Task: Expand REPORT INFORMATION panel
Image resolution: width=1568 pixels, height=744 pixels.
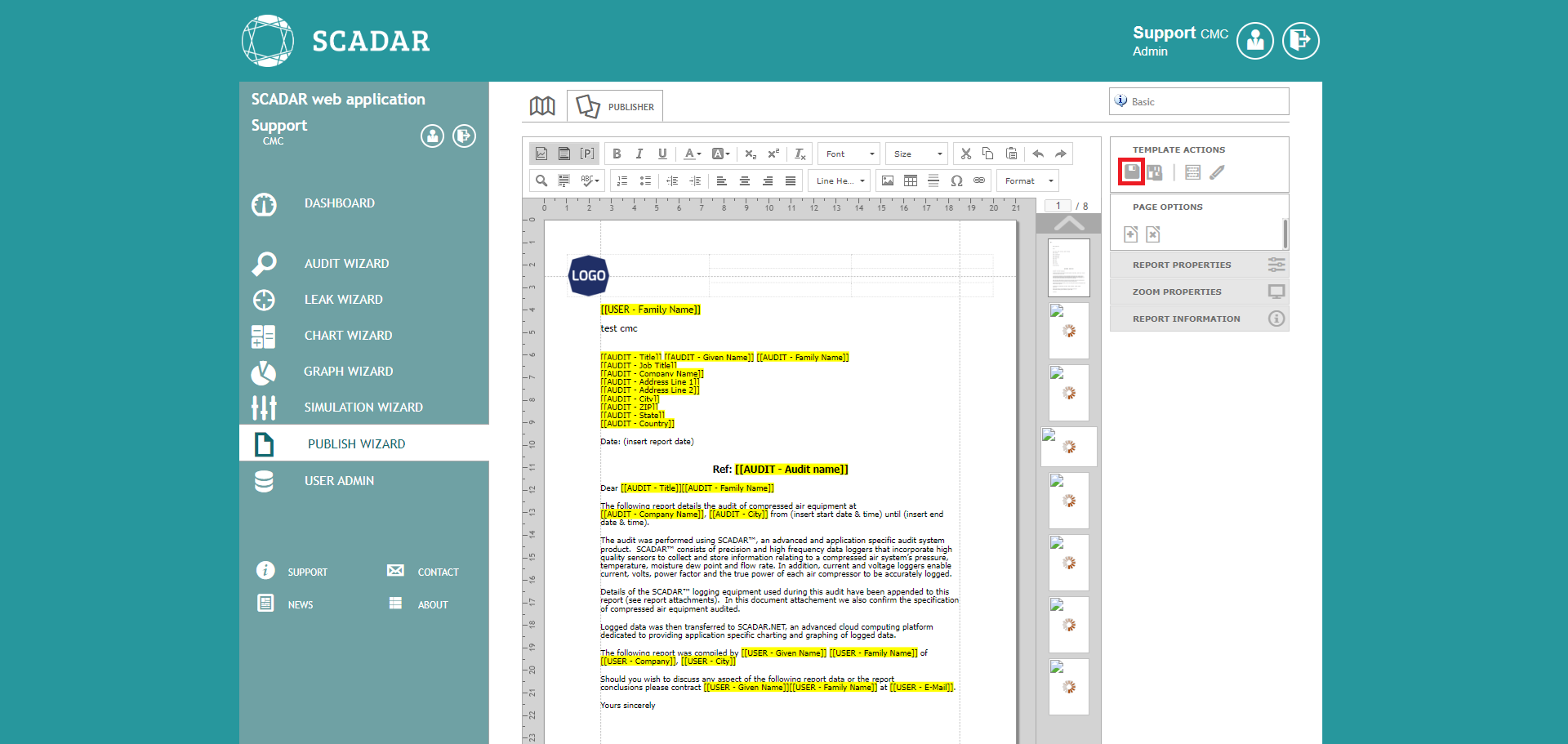Action: pyautogui.click(x=1199, y=319)
